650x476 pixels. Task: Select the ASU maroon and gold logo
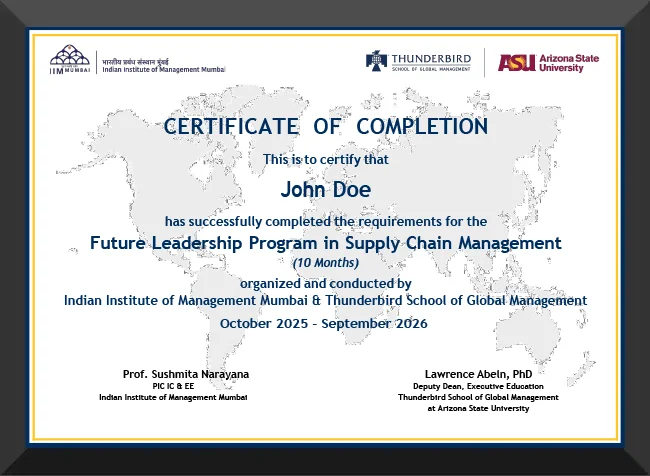[516, 62]
